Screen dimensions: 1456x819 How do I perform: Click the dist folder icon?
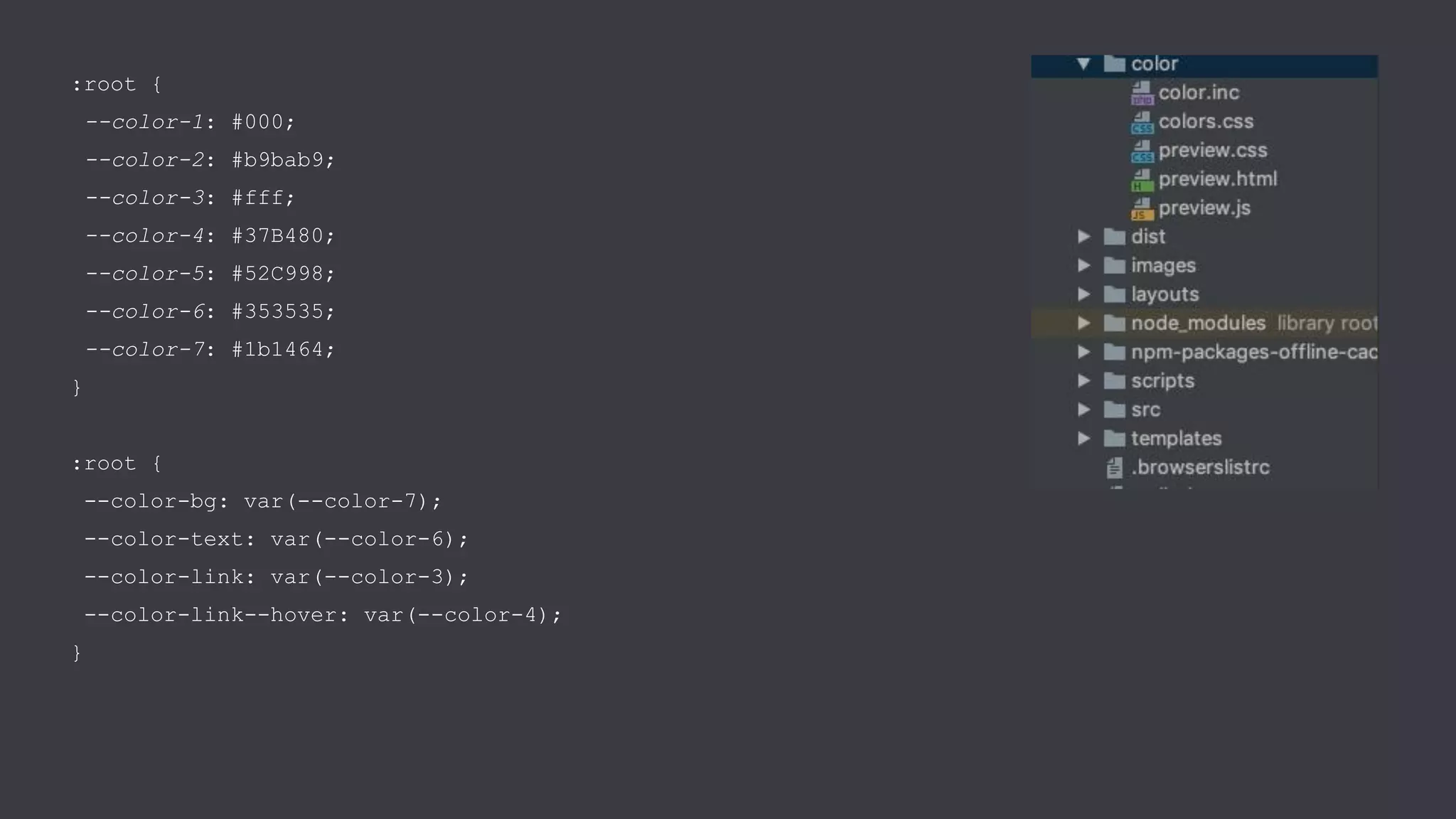point(1114,236)
